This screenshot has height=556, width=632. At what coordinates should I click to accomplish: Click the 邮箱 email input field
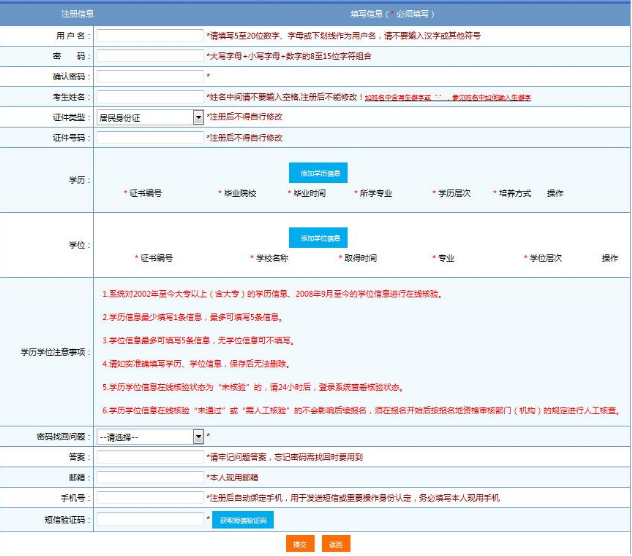click(150, 478)
